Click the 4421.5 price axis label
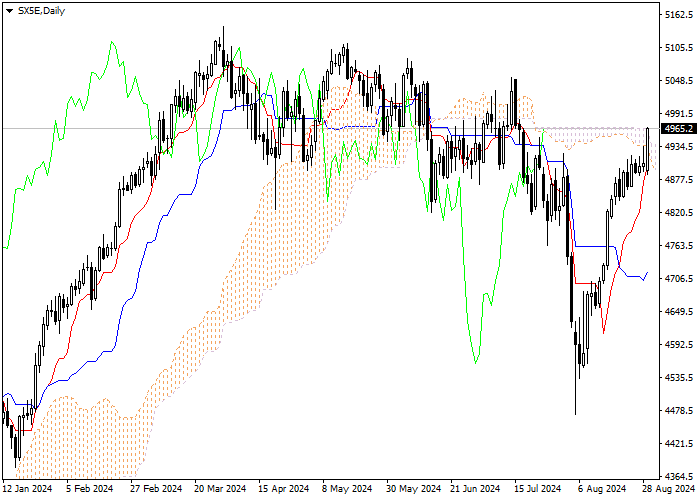The width and height of the screenshot is (700, 500). (679, 444)
